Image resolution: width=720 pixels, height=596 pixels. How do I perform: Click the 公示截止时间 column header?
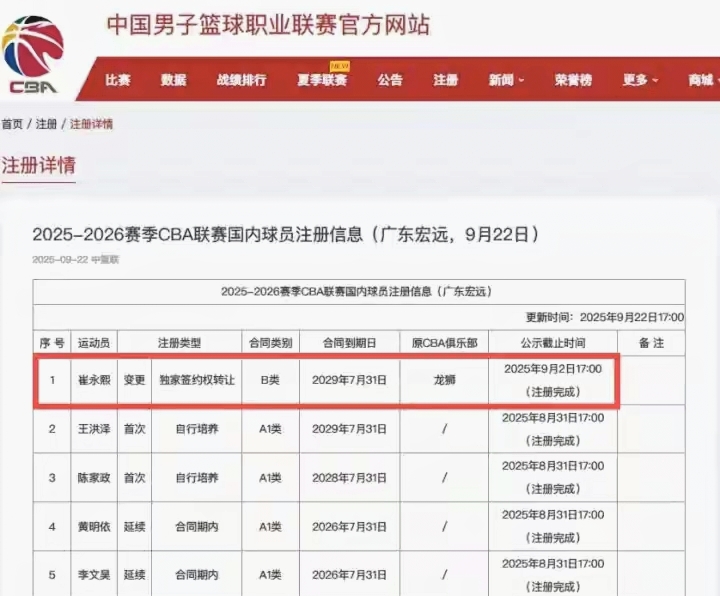pos(553,343)
